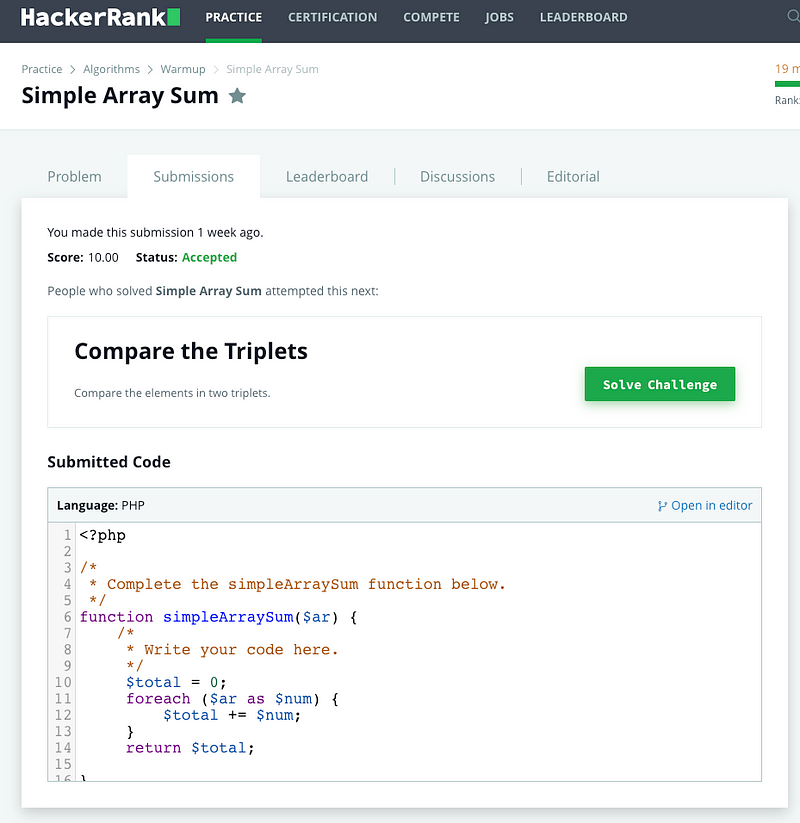The image size is (800, 823).
Task: Navigate to Algorithms via the breadcrumb
Action: (111, 69)
